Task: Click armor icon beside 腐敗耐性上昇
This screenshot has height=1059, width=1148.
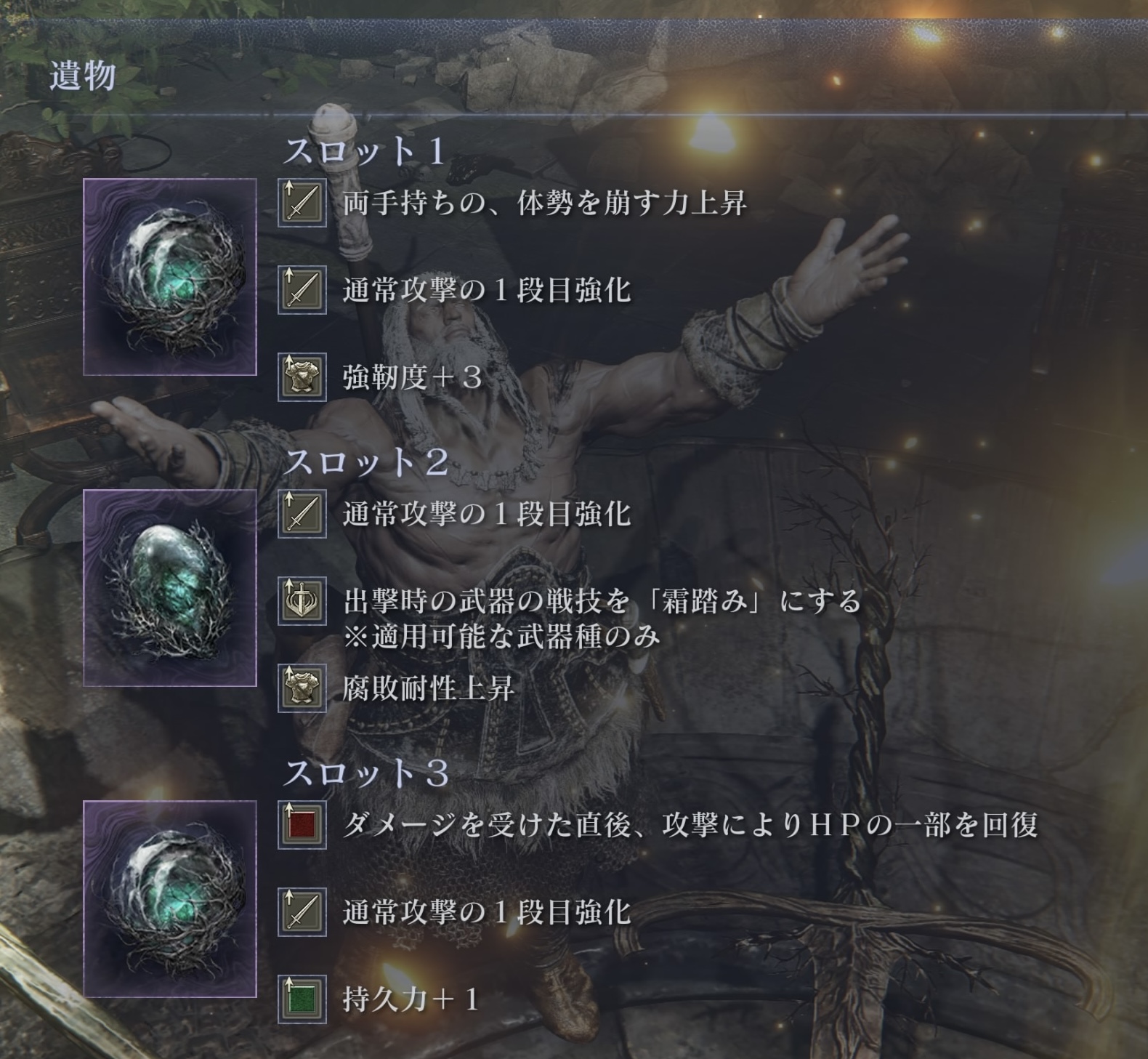Action: pos(302,688)
